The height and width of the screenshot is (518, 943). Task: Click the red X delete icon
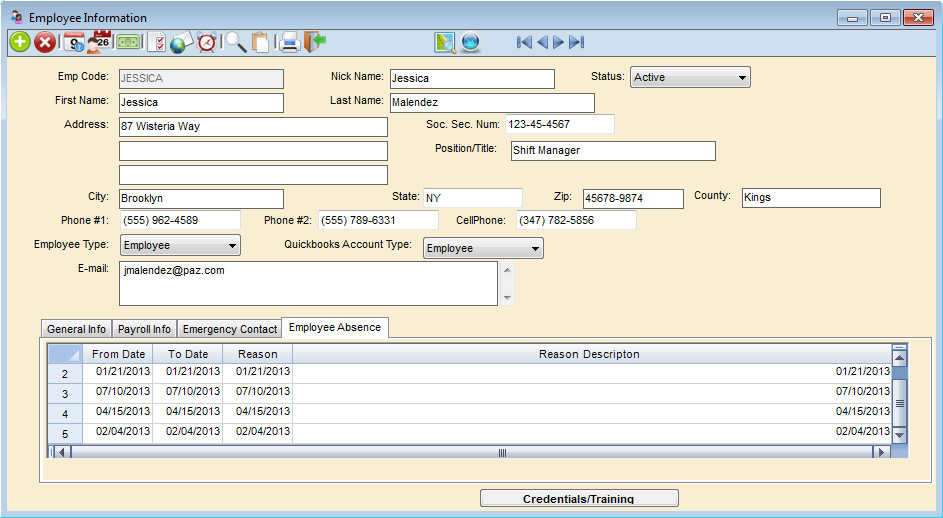tap(45, 42)
